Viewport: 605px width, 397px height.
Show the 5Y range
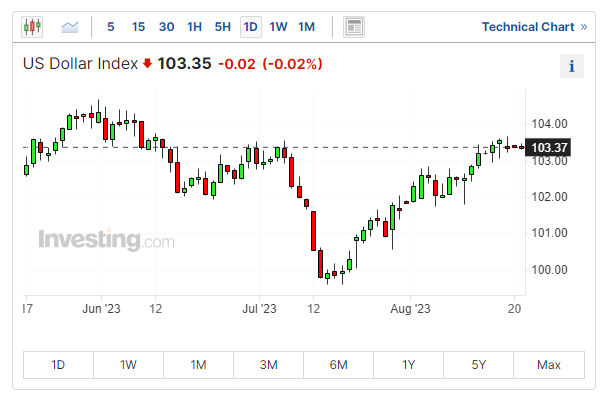[x=478, y=365]
